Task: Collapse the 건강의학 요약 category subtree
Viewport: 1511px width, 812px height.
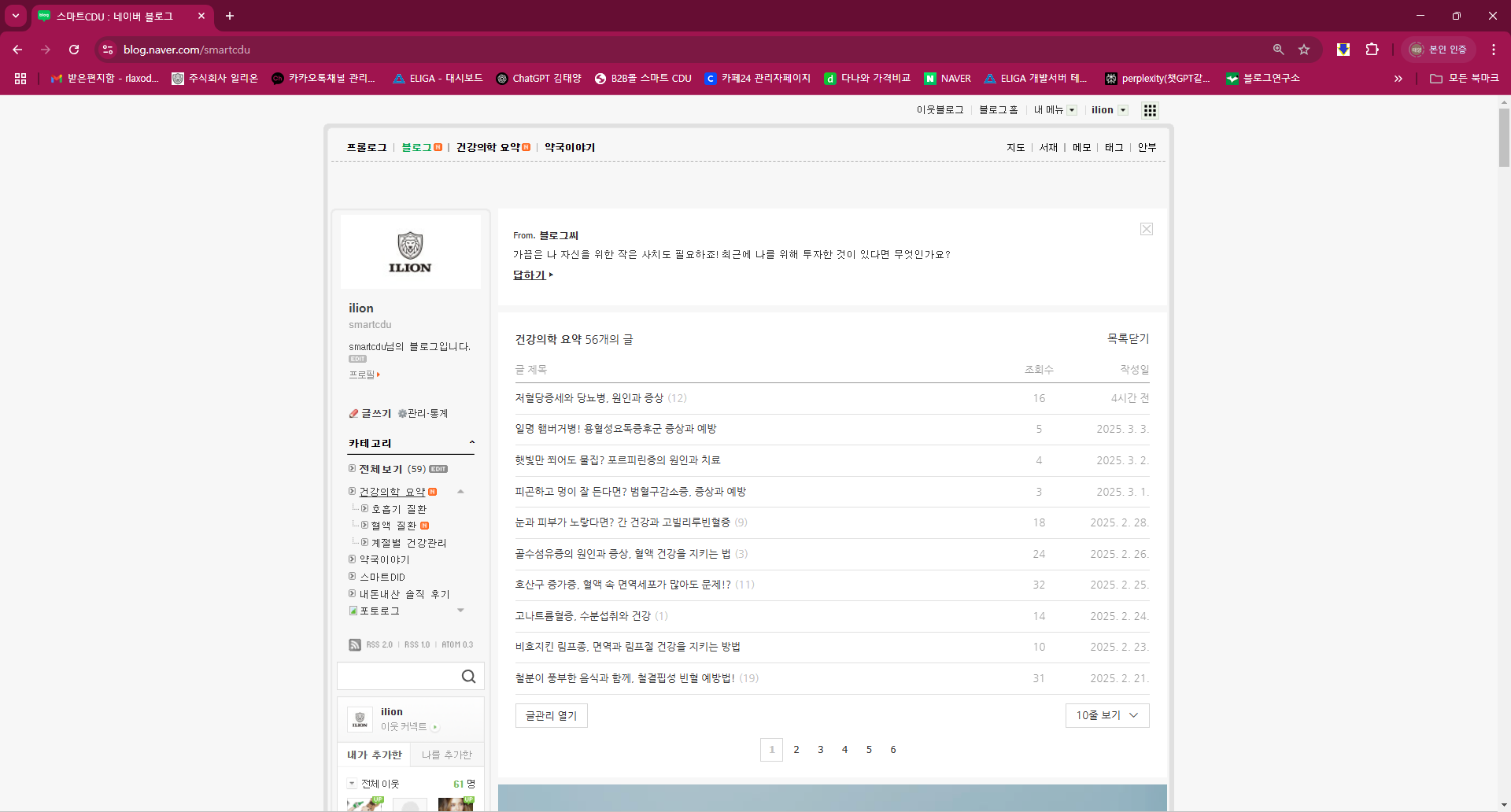Action: click(460, 492)
